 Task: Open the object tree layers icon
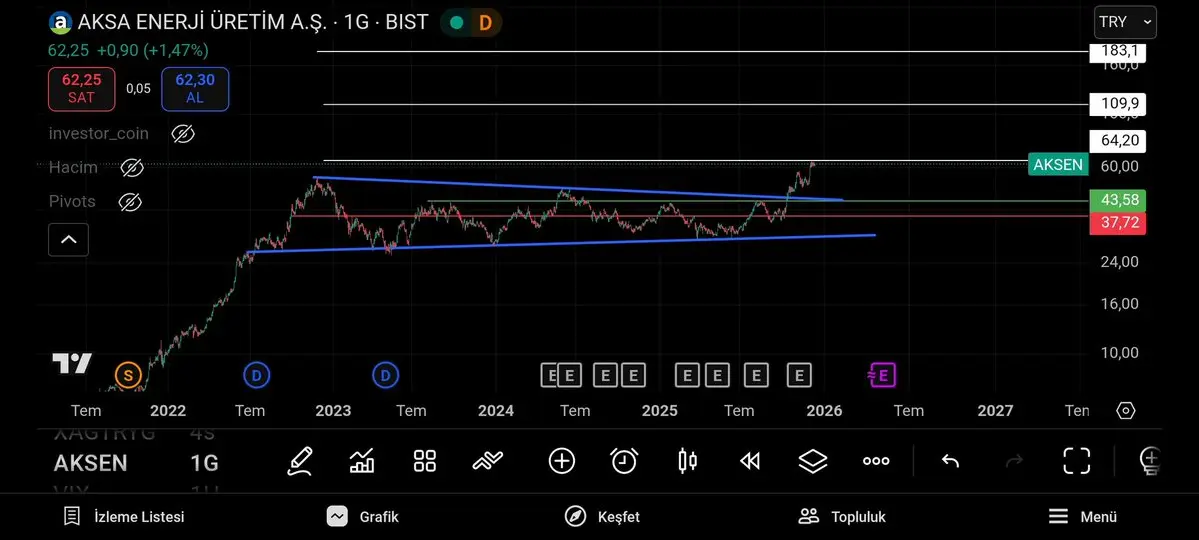813,461
